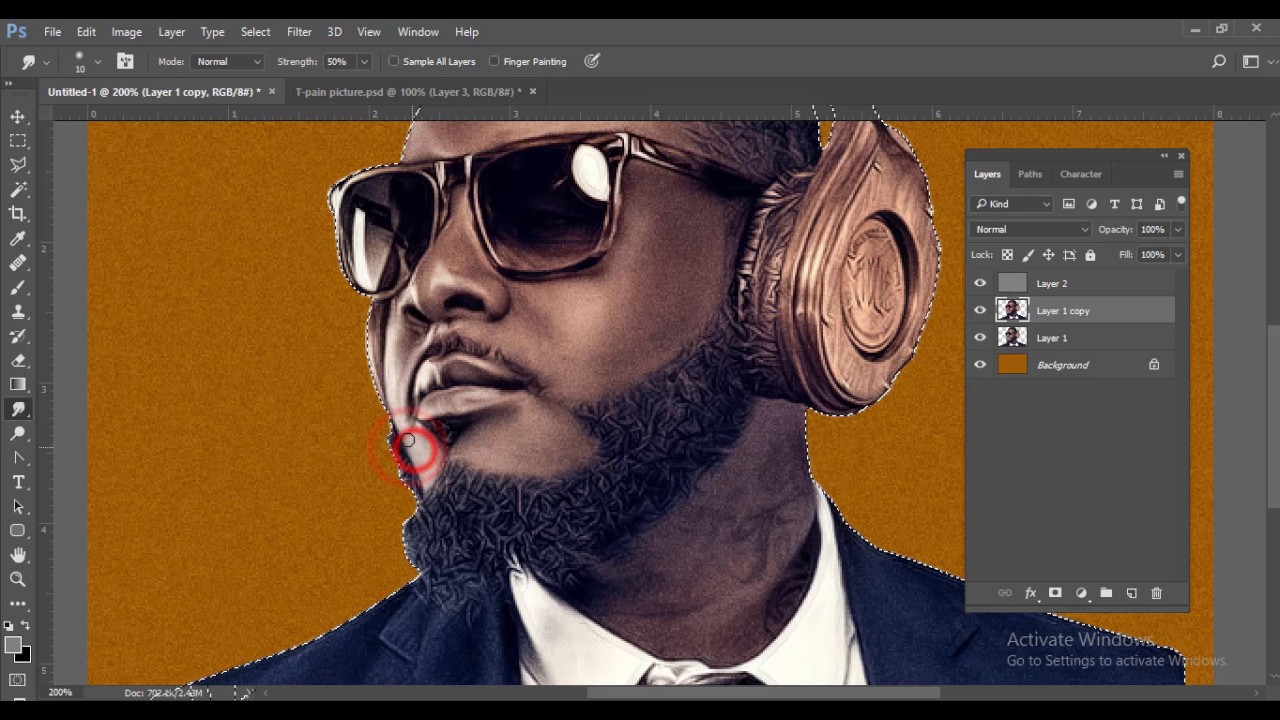Image resolution: width=1280 pixels, height=720 pixels.
Task: Open the Mode dropdown set to Normal
Action: click(x=227, y=61)
